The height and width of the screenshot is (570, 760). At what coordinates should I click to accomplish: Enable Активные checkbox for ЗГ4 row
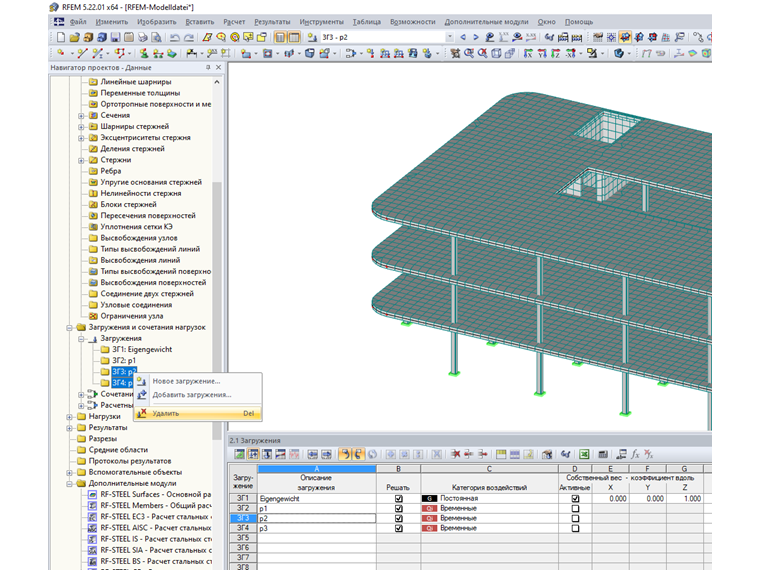[575, 528]
